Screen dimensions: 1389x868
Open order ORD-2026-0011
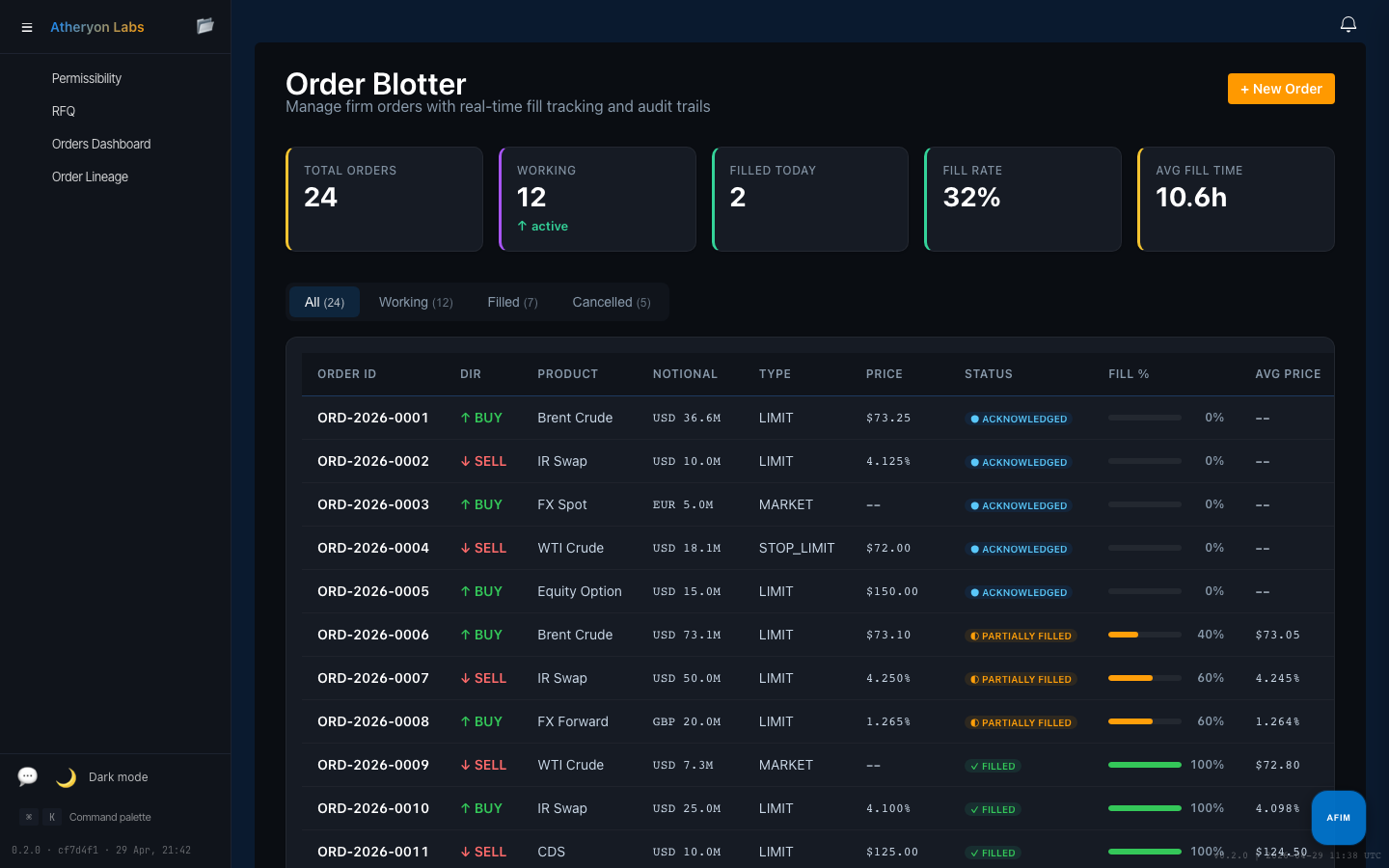point(373,852)
